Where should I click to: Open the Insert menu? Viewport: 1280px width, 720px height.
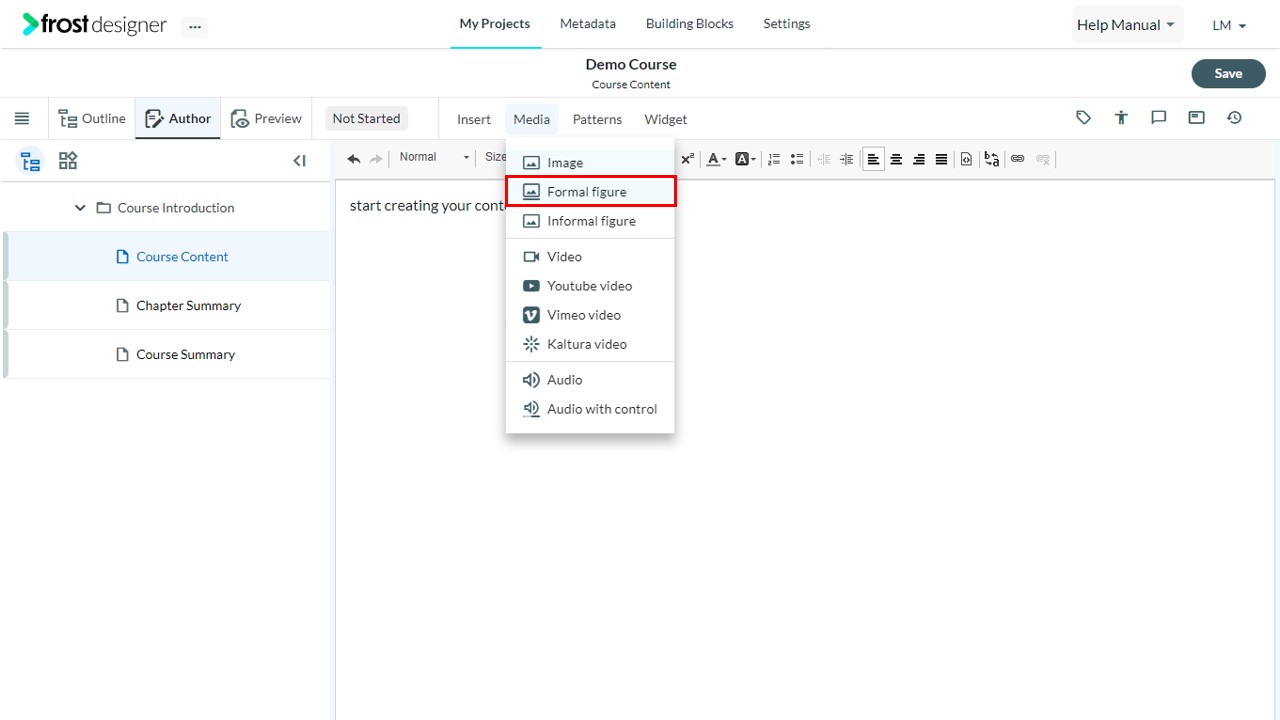(x=474, y=119)
